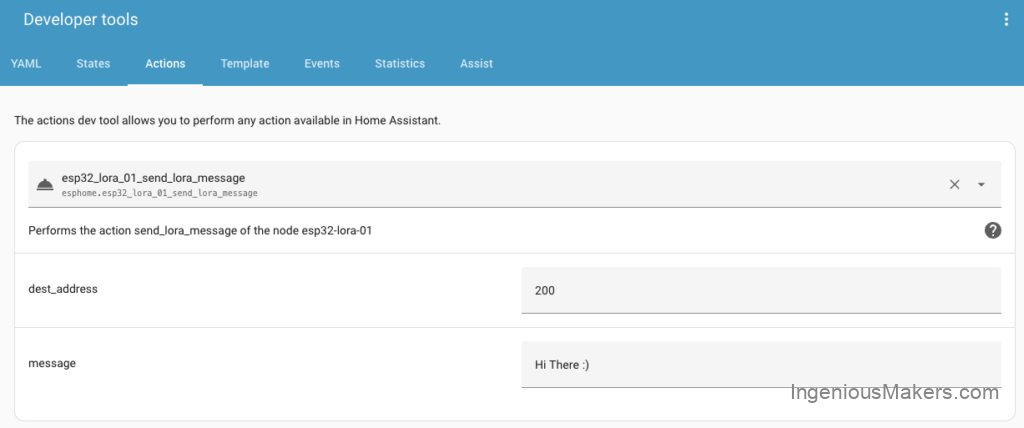Viewport: 1024px width, 428px height.
Task: Click the "Performs the action" description text
Action: [200, 230]
